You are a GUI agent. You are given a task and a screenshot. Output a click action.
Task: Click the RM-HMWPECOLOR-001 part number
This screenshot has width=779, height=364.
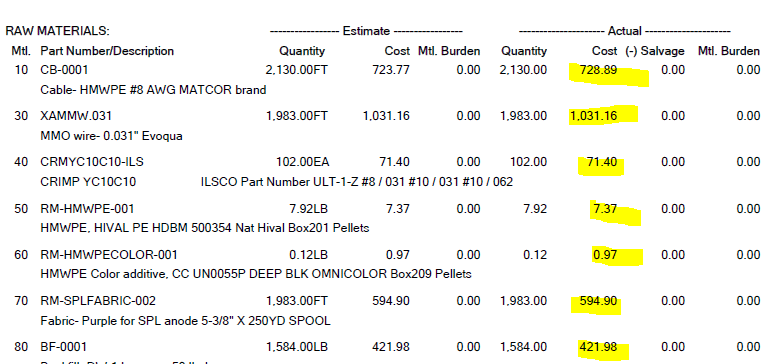[x=109, y=255]
